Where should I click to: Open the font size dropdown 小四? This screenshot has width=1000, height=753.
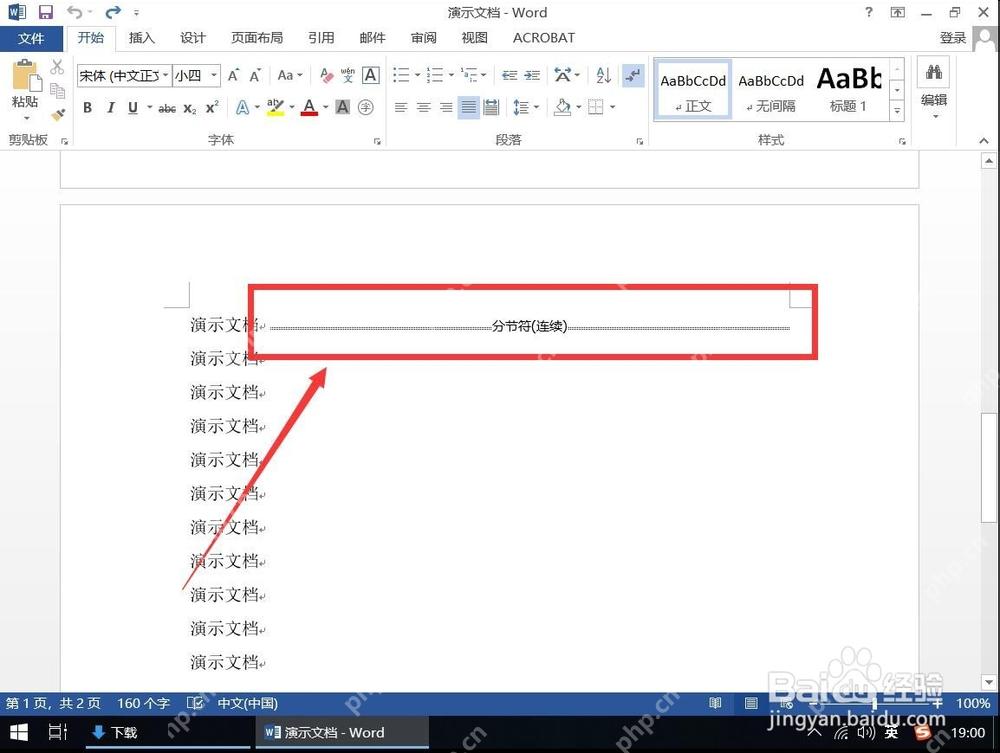[214, 75]
